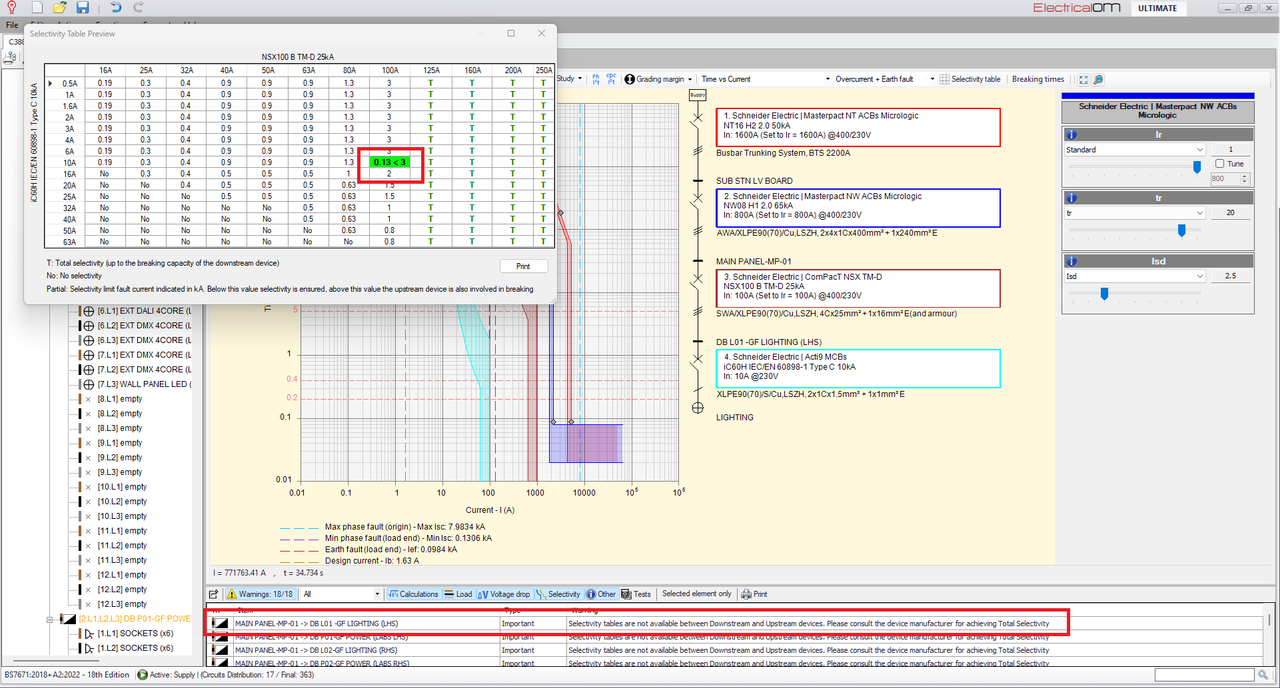Select the [10.L2] empty tree item
Screen dimensions: 1280x688
[x=122, y=501]
